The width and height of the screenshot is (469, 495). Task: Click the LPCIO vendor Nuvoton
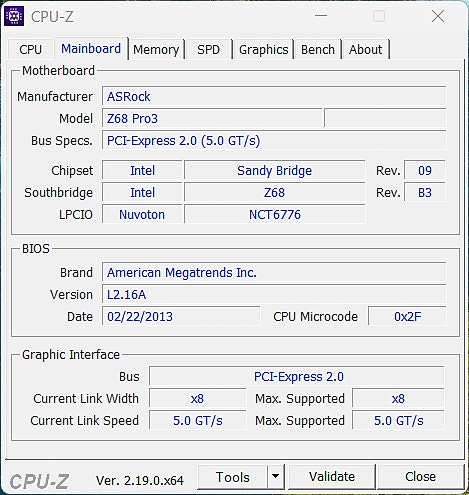tap(142, 214)
